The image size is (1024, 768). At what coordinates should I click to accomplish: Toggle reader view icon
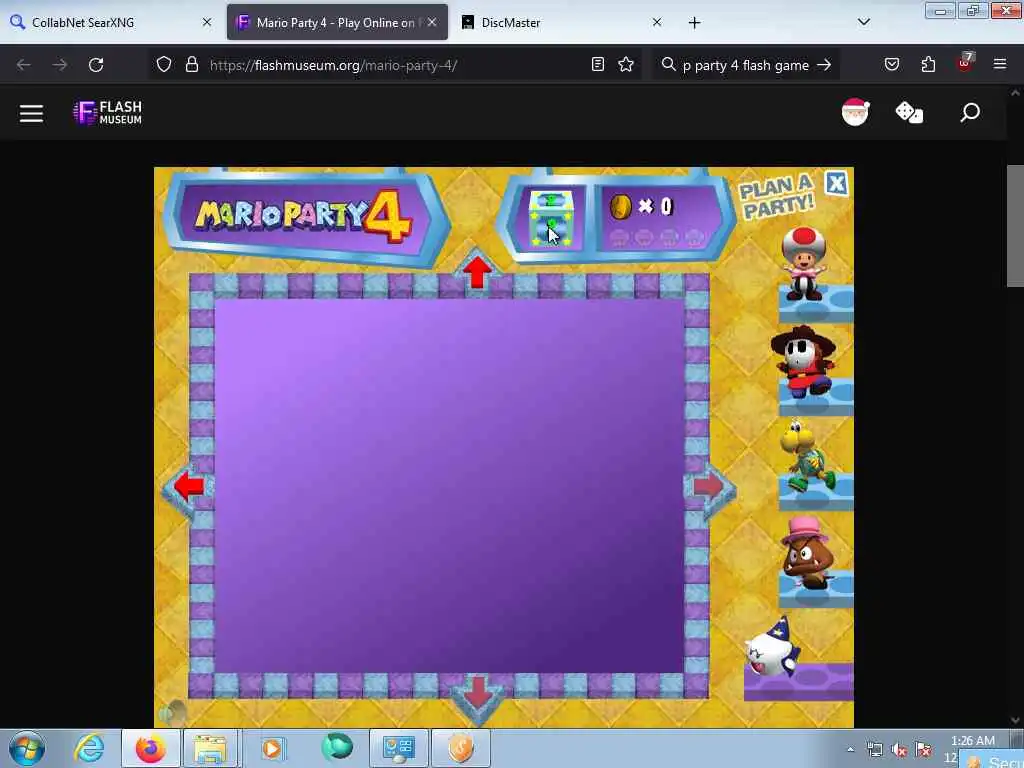pyautogui.click(x=598, y=64)
